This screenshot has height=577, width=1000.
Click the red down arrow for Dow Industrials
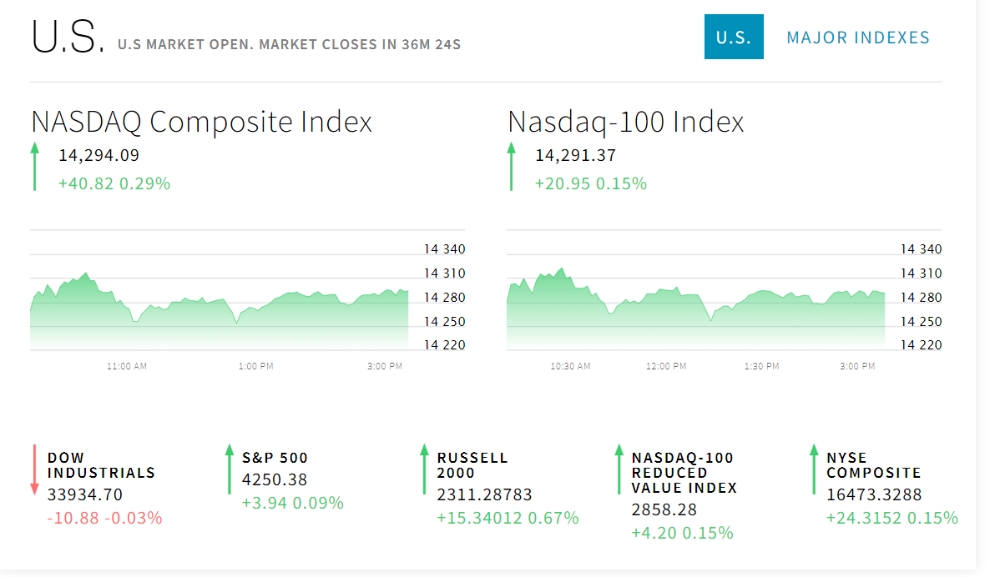(x=35, y=470)
